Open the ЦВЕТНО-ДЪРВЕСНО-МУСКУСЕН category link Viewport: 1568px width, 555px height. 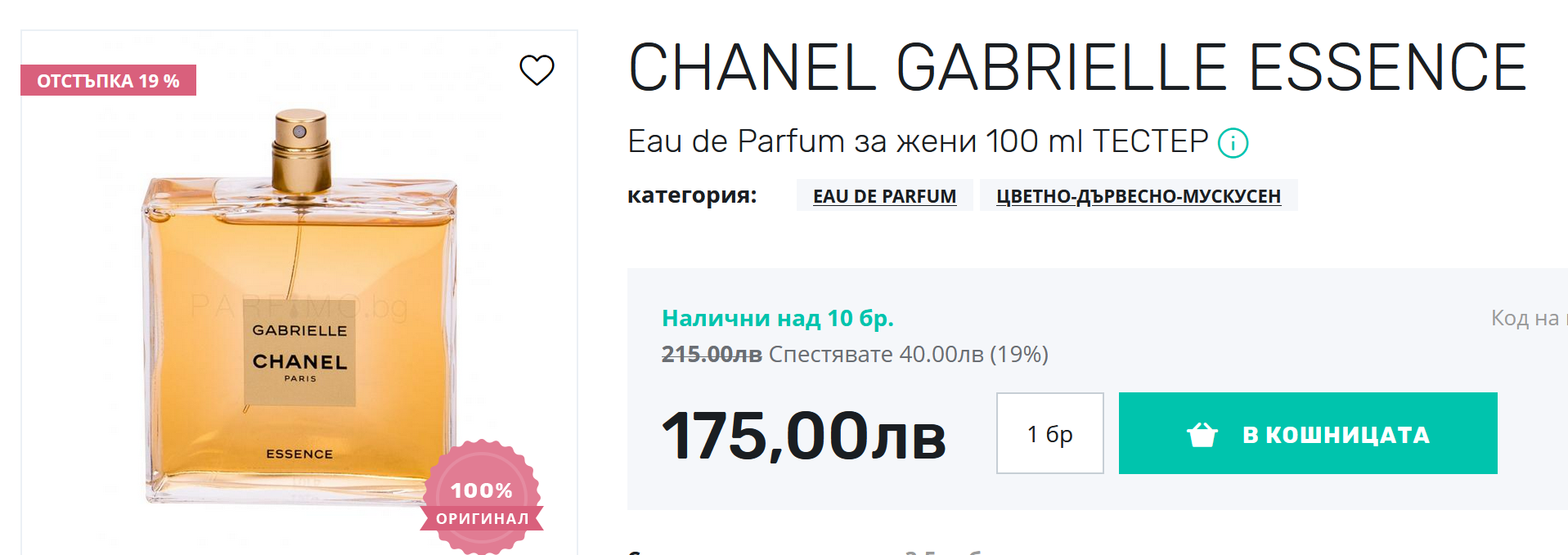pos(1139,196)
